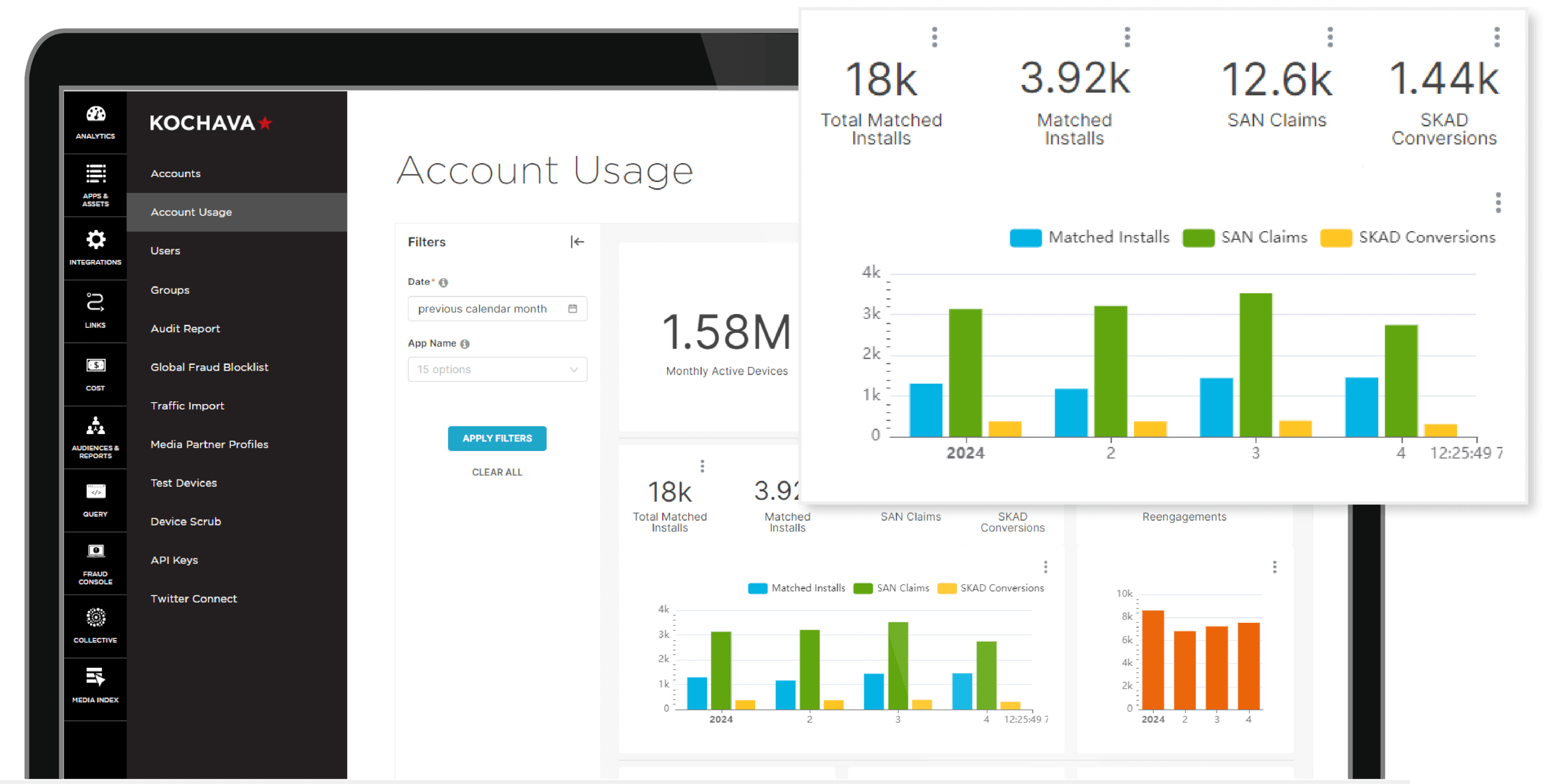
Task: Select Account Usage in the navigation menu
Action: 236,211
